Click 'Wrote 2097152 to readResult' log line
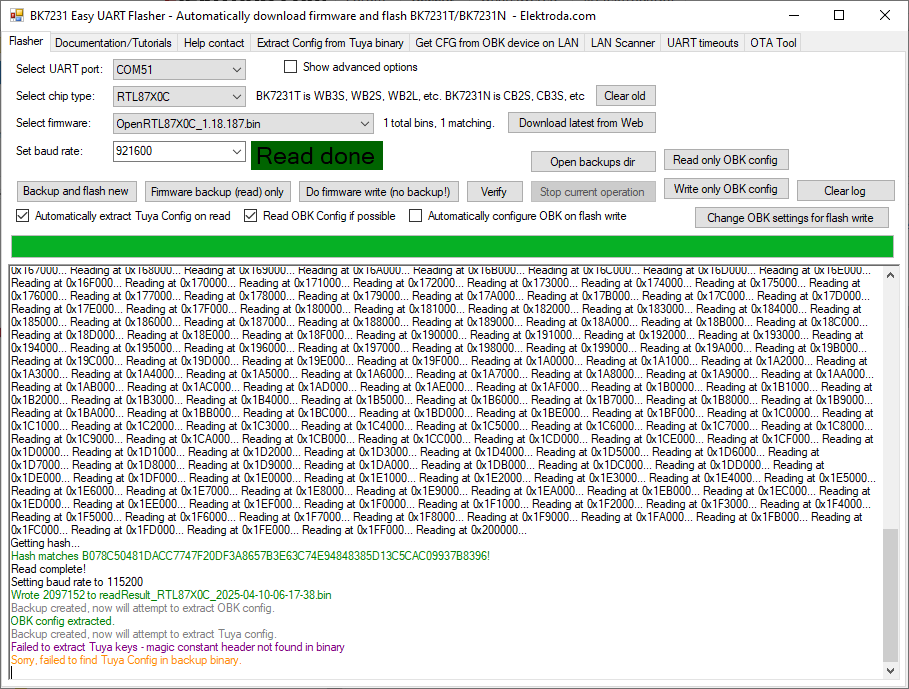Image resolution: width=909 pixels, height=689 pixels. tap(172, 595)
